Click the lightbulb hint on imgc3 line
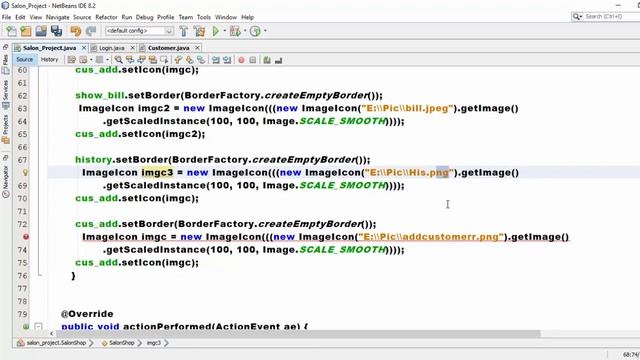The width and height of the screenshot is (640, 360). click(x=25, y=173)
